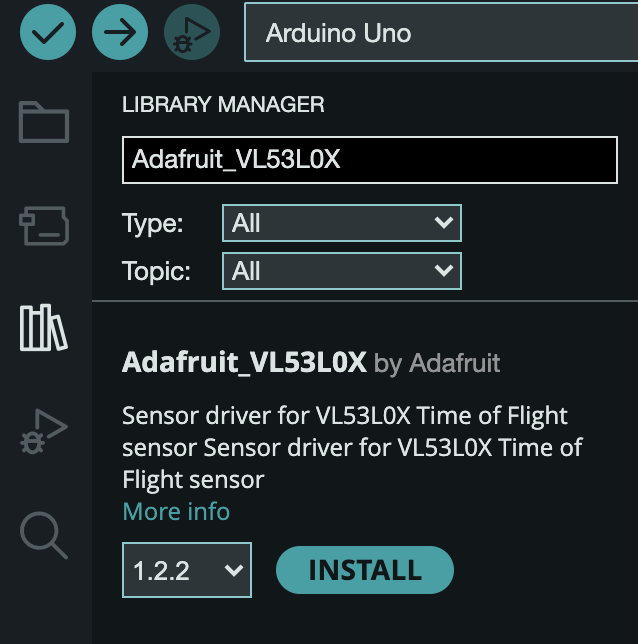This screenshot has width=638, height=644.
Task: Open the Boards Manager sidebar icon
Action: point(44,225)
